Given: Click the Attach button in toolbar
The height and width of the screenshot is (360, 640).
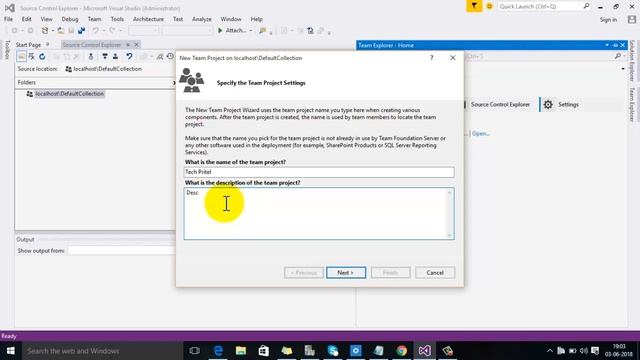Looking at the screenshot, I should [236, 31].
